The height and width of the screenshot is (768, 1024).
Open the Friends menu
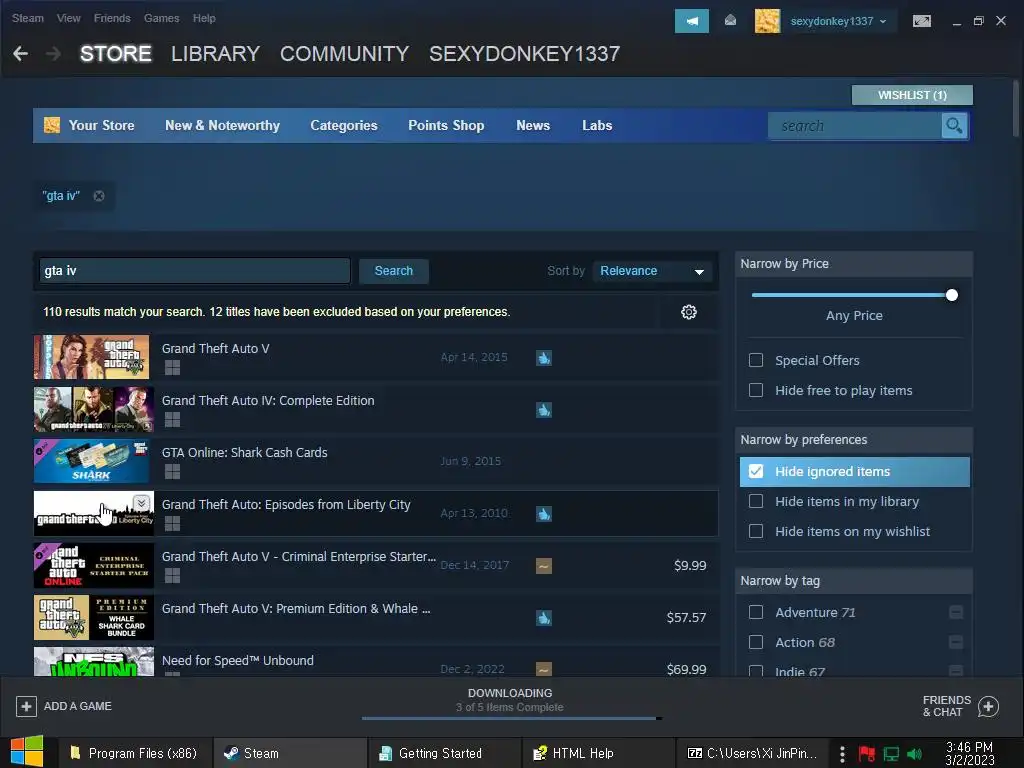[112, 18]
